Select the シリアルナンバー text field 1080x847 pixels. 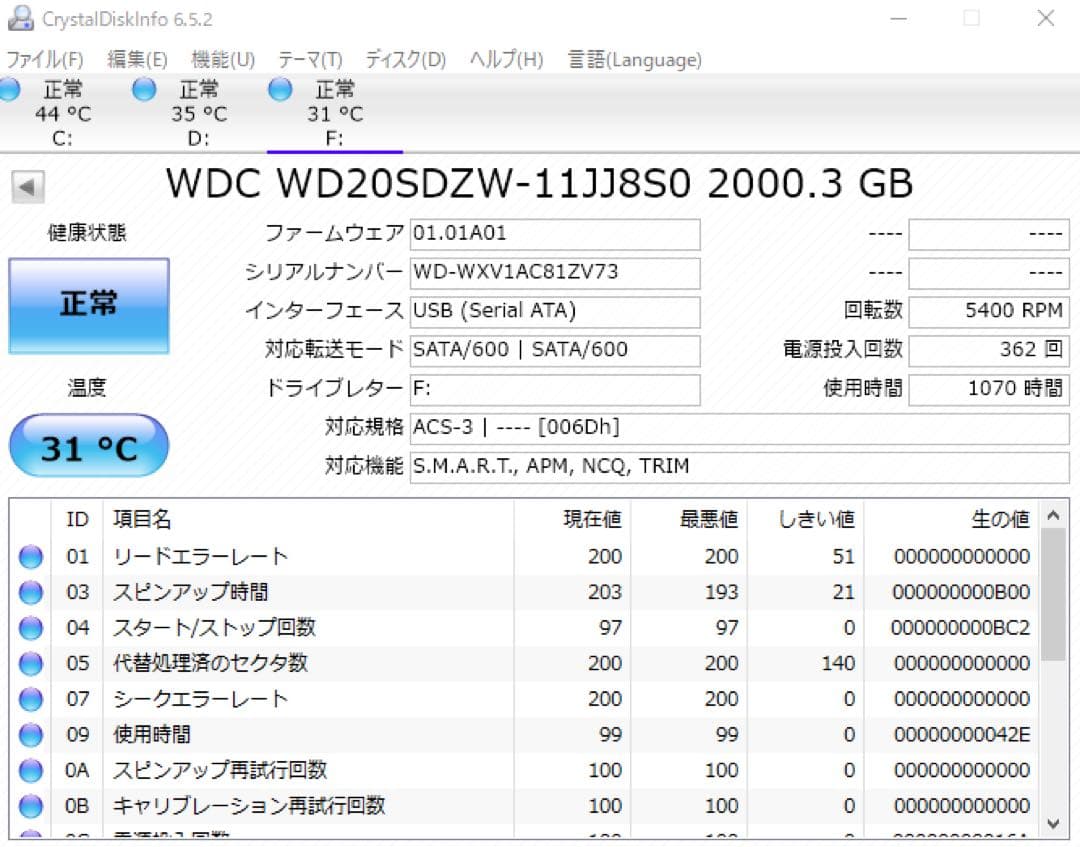[555, 272]
